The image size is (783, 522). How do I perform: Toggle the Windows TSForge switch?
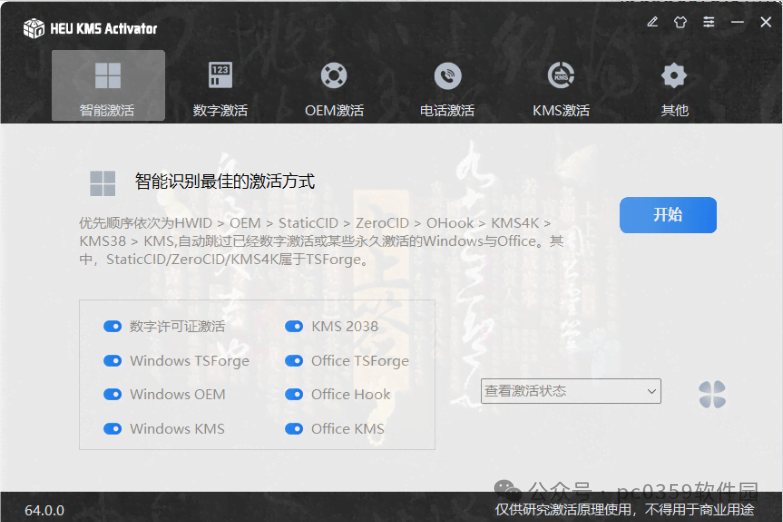click(112, 361)
